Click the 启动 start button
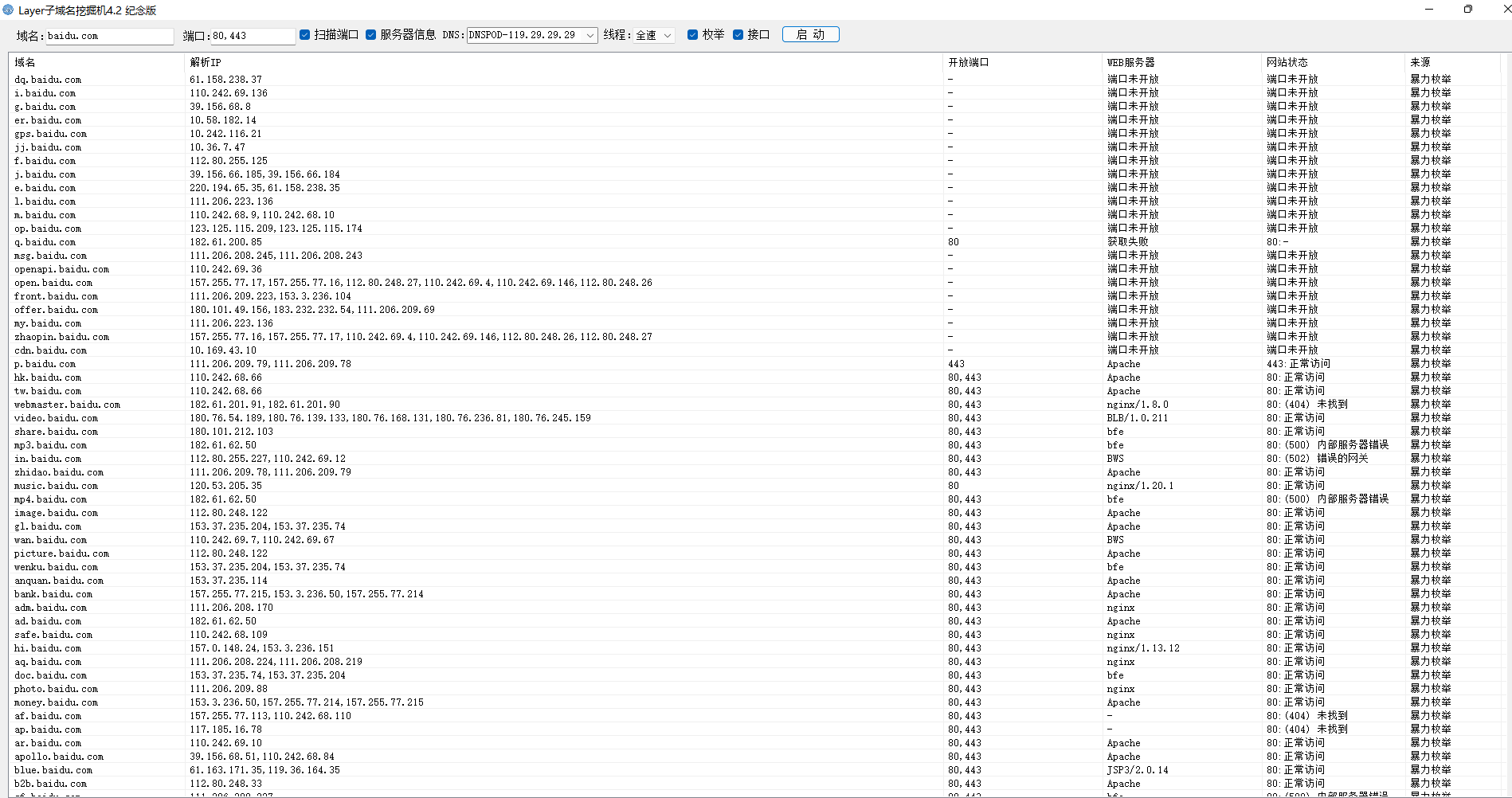 coord(810,34)
